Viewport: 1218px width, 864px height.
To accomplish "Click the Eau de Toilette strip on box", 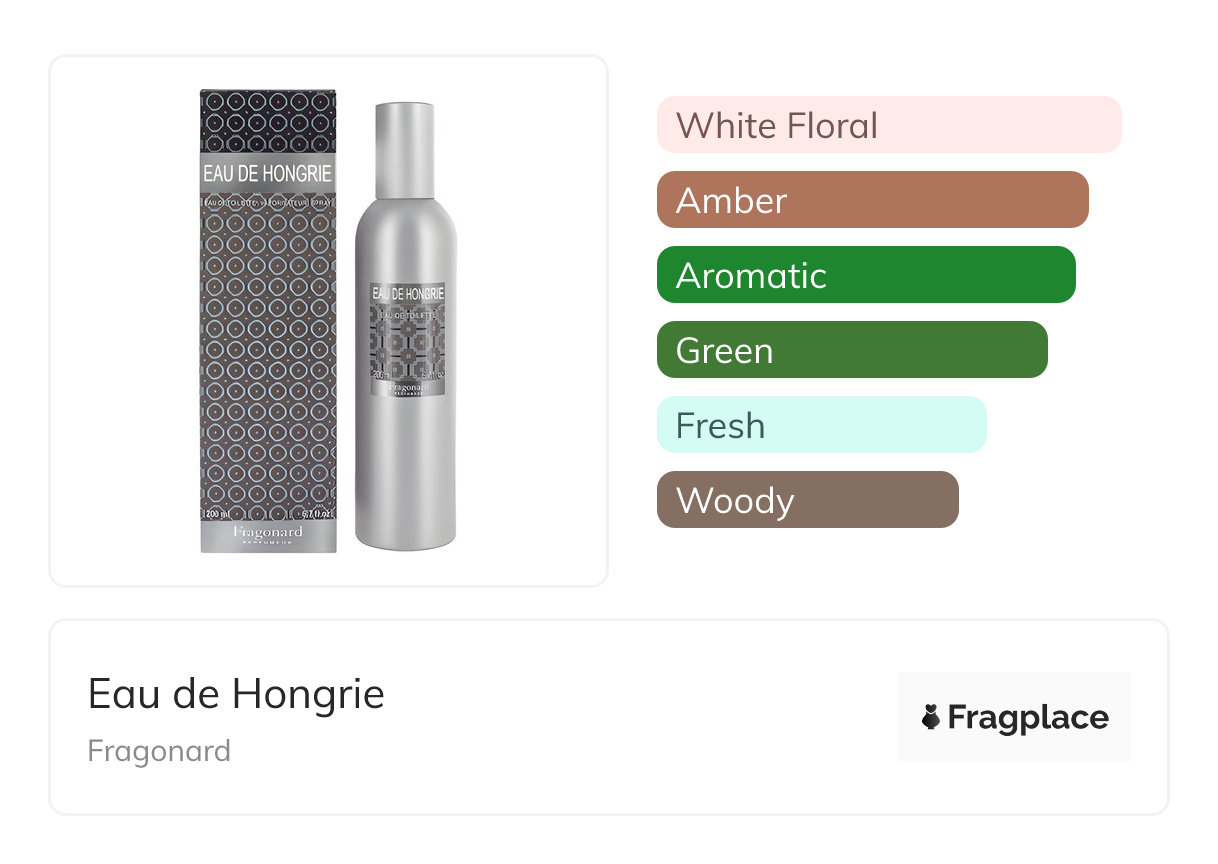I will (268, 202).
